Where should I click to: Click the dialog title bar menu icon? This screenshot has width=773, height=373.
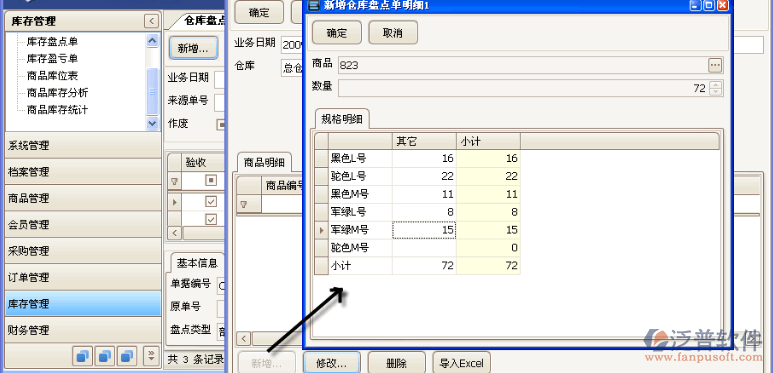tap(313, 6)
